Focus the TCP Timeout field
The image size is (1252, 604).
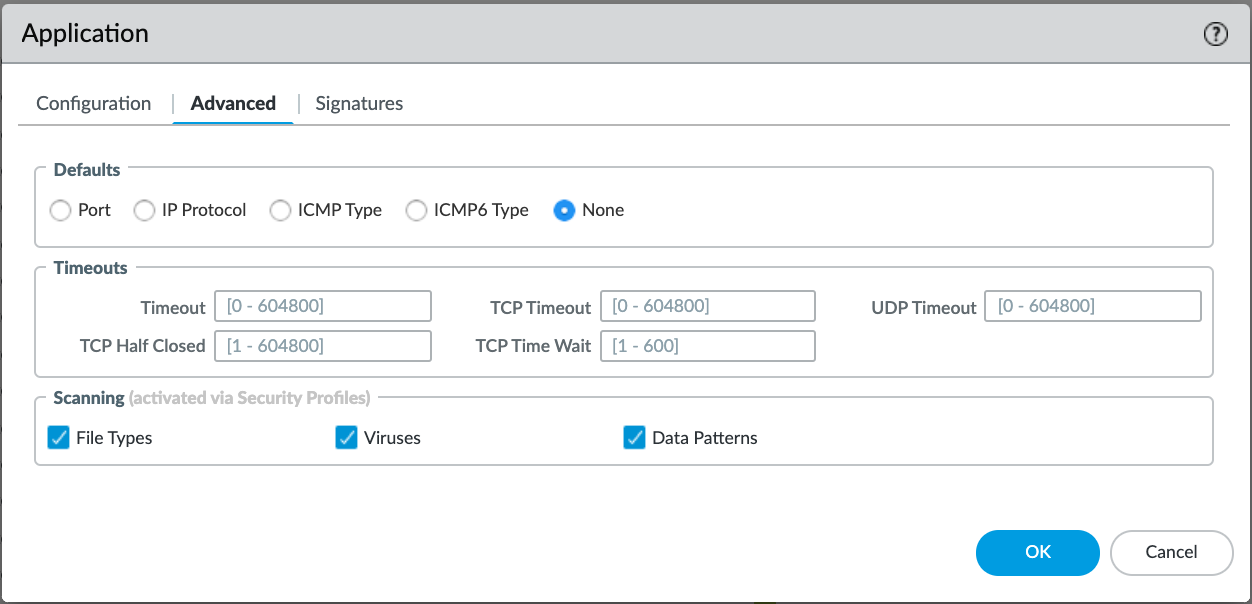[708, 306]
